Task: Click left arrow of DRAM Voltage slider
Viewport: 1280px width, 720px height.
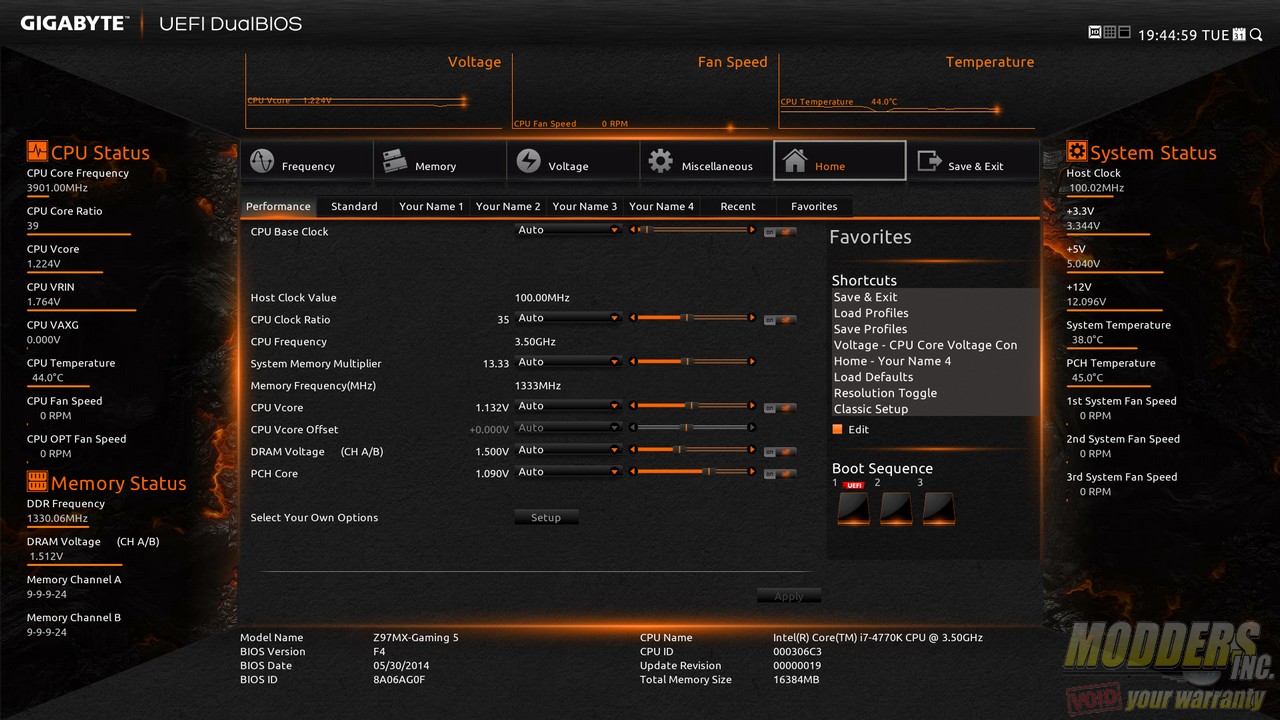Action: (x=632, y=450)
